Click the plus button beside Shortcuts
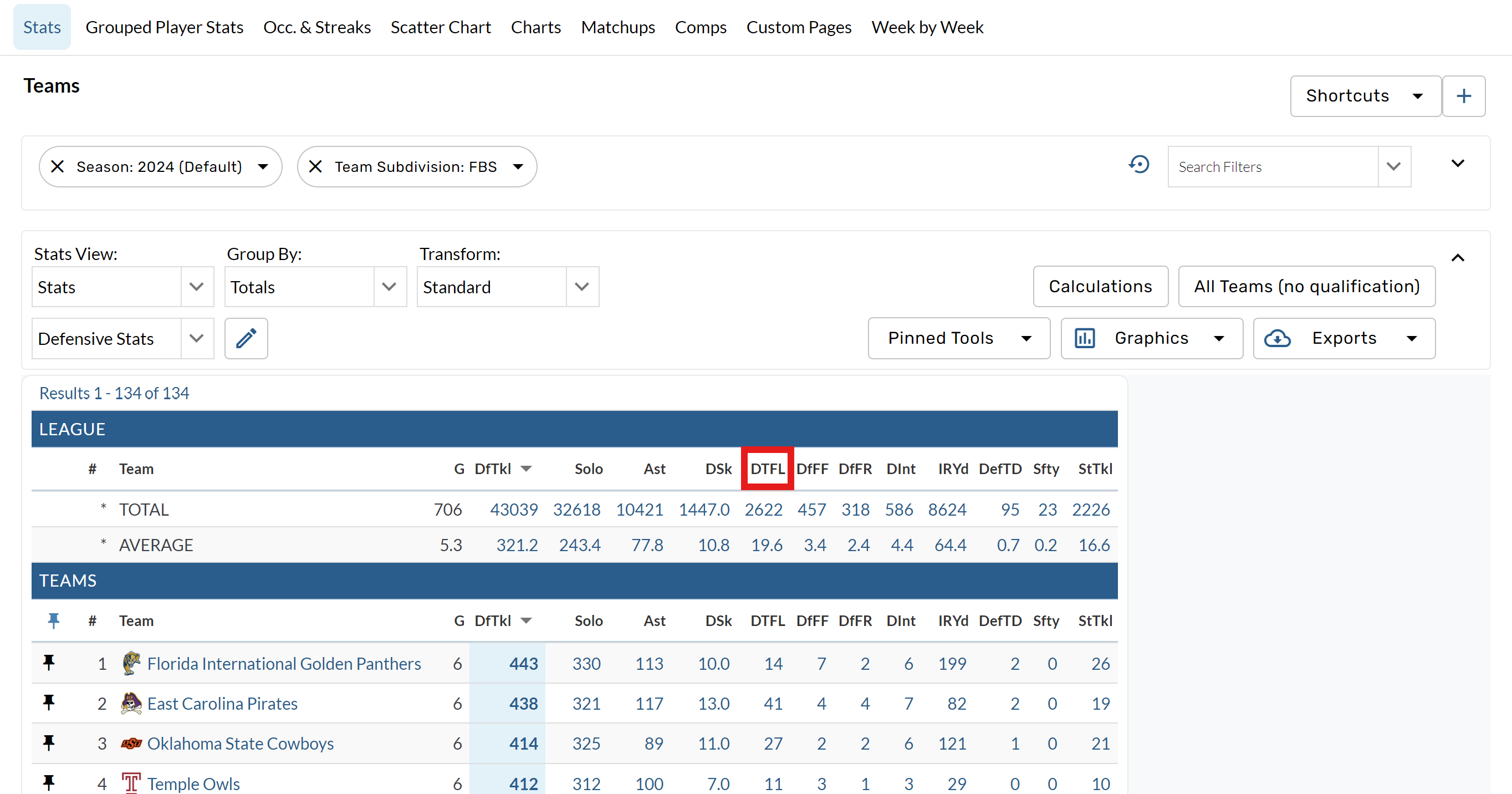 pyautogui.click(x=1463, y=96)
